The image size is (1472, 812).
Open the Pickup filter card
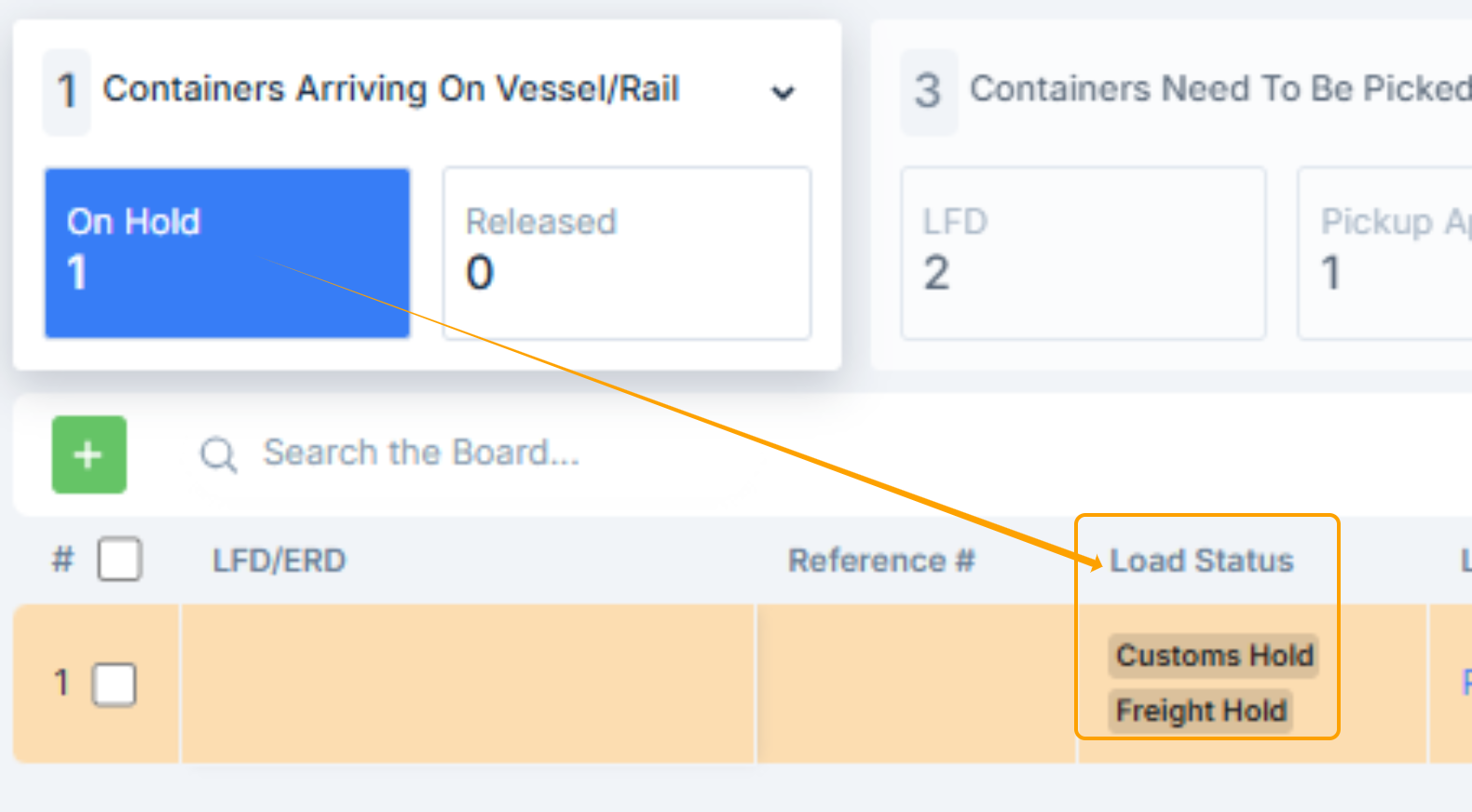point(1384,252)
